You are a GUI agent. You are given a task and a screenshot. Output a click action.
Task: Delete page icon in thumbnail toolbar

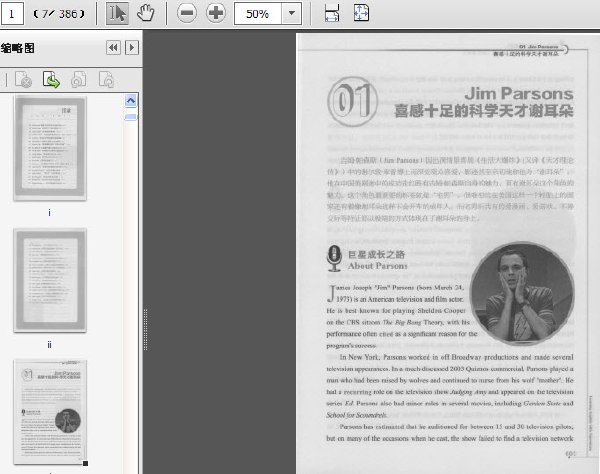coord(23,80)
